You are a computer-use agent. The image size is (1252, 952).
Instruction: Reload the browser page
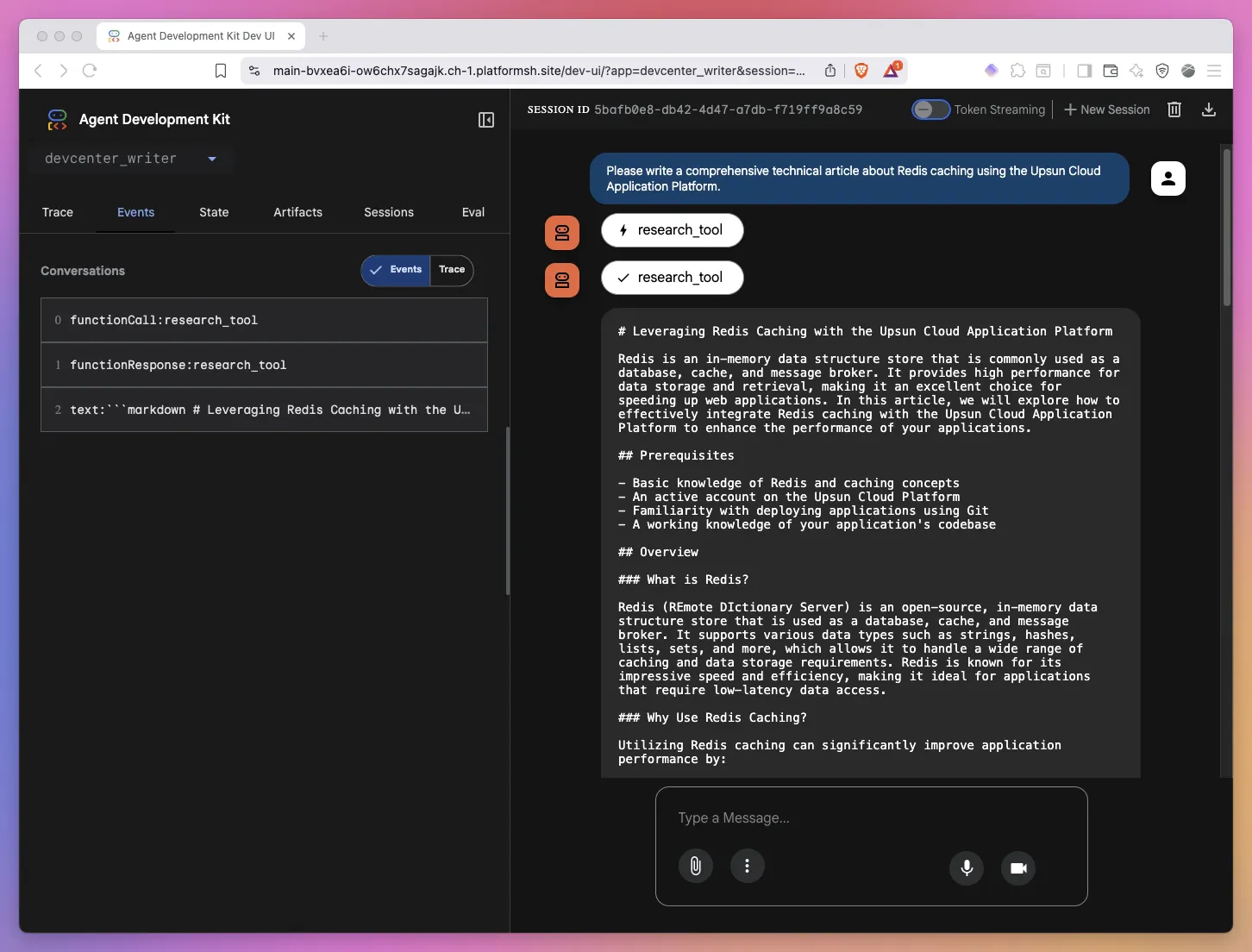[90, 71]
